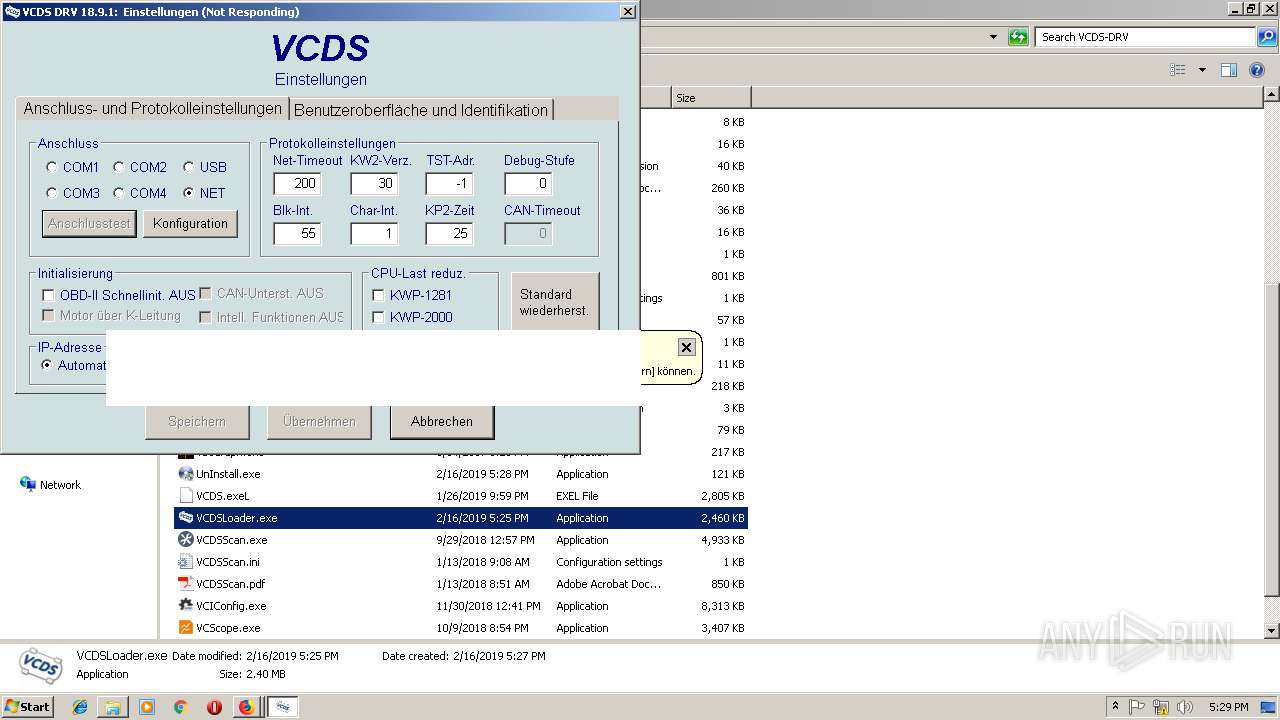Open Explorer help question mark icon

[x=1258, y=70]
